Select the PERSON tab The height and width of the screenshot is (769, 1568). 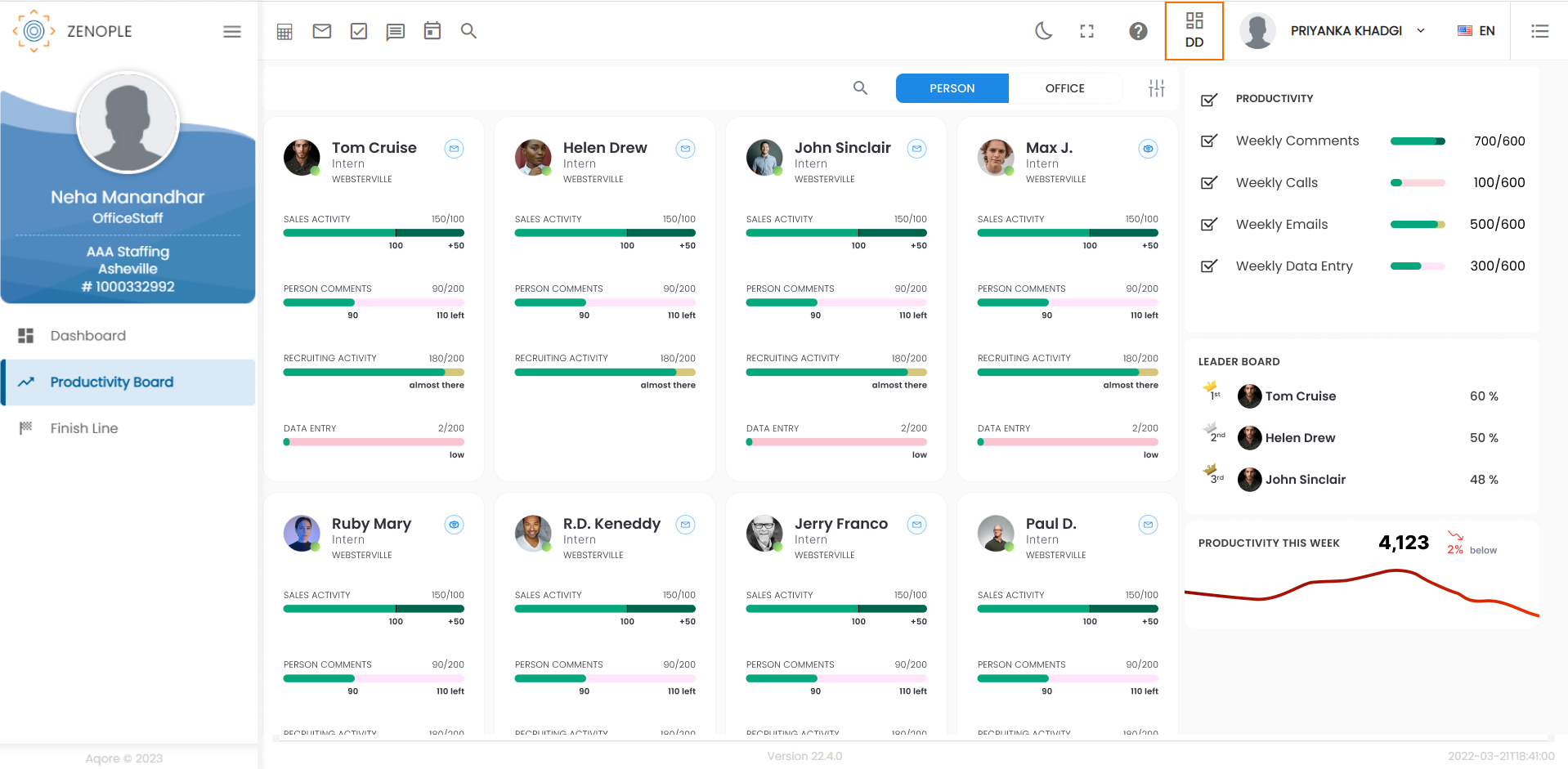tap(952, 88)
